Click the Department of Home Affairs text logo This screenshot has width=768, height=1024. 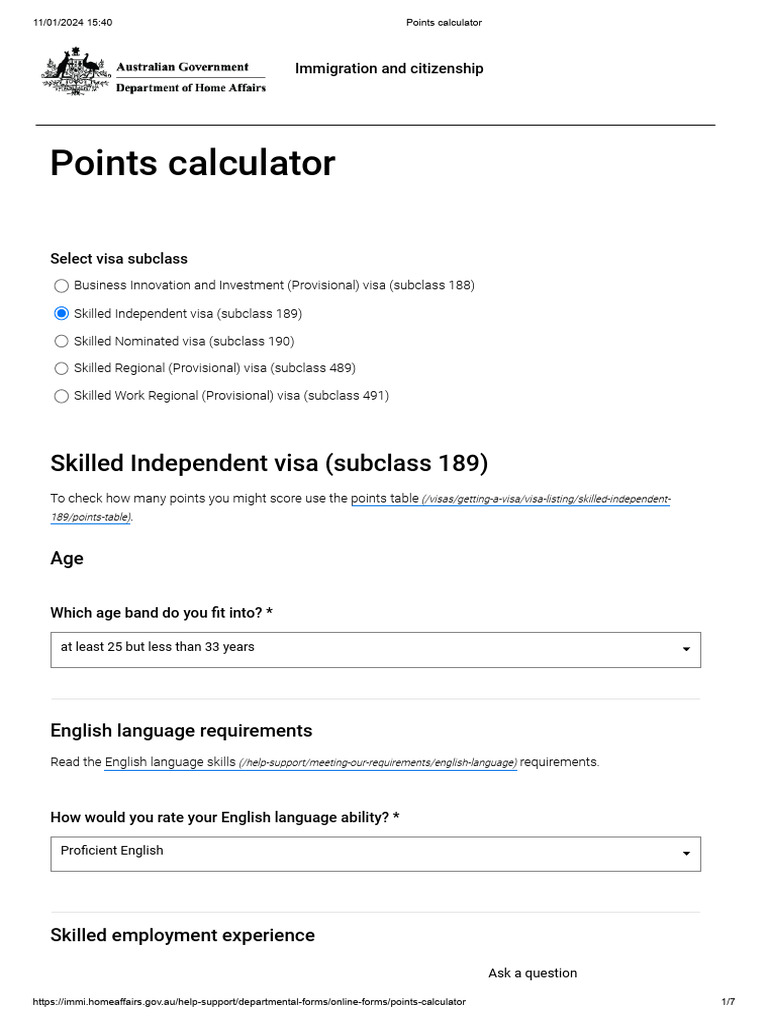(x=191, y=88)
